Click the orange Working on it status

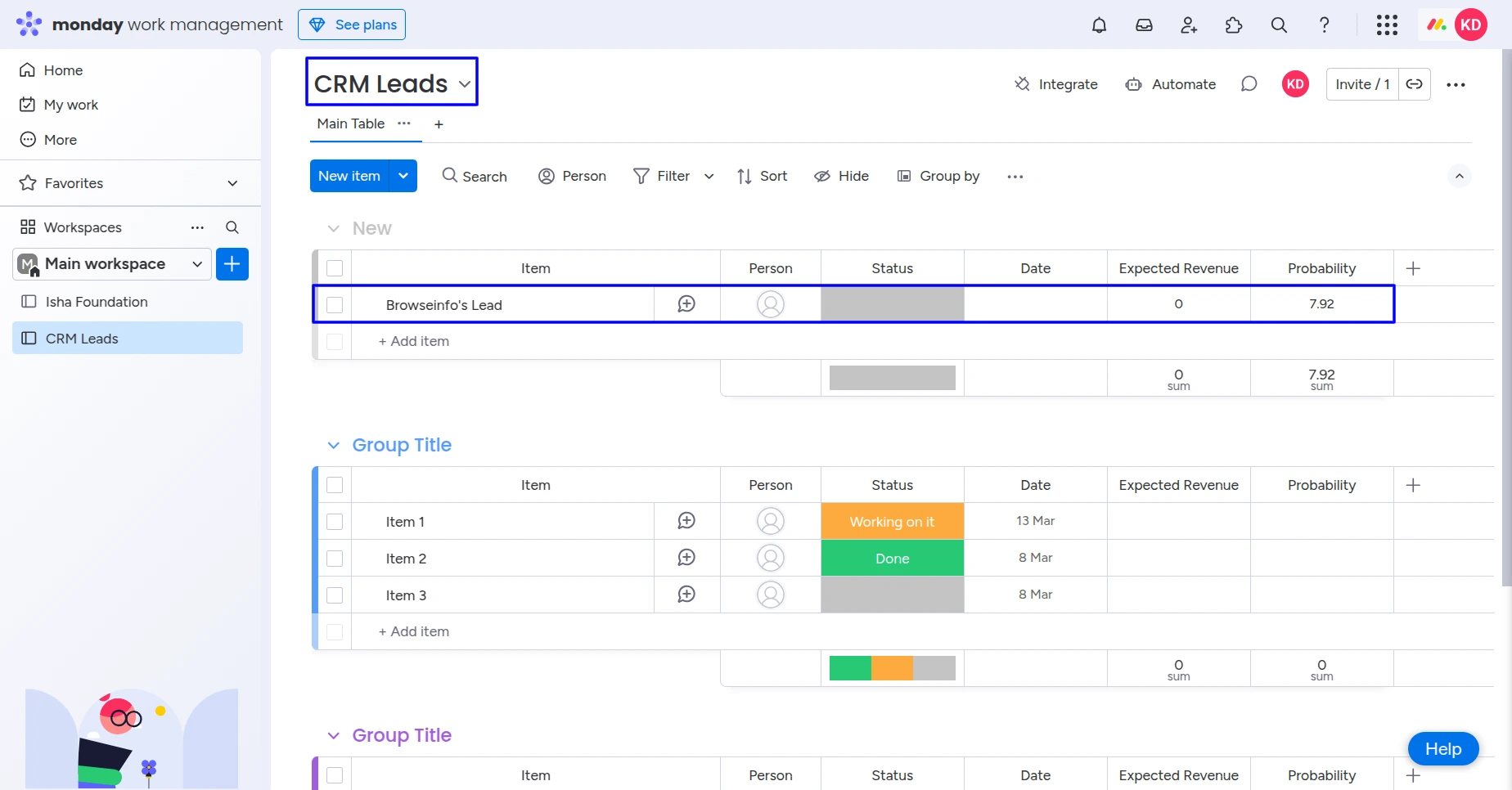[892, 522]
